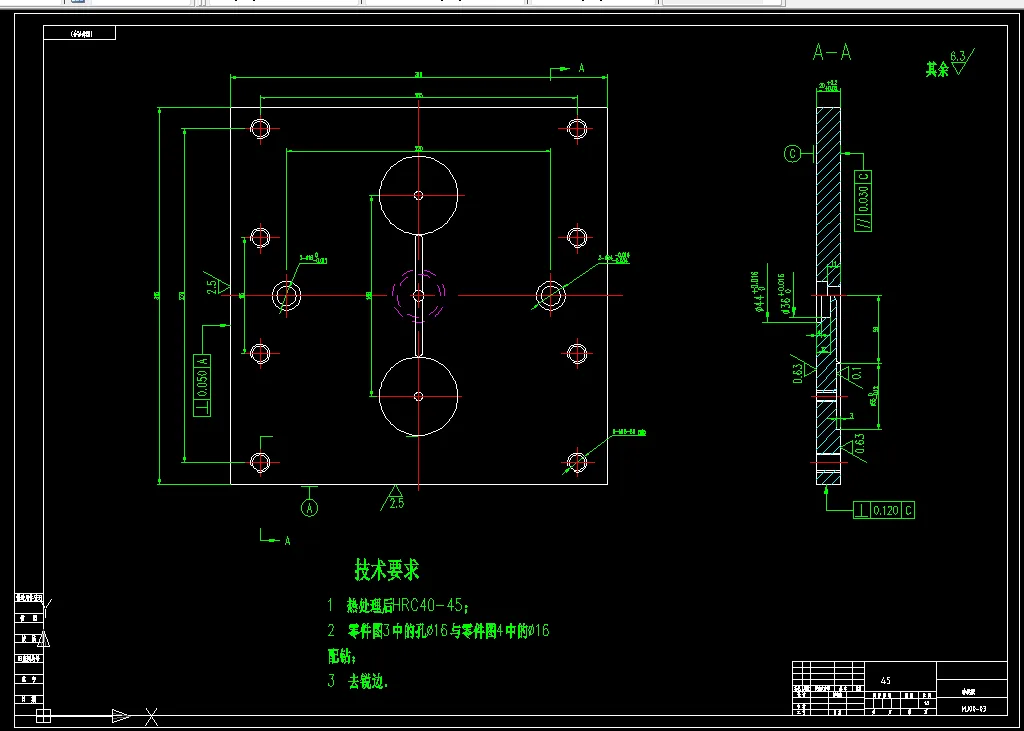Click the 其余 6.3 surface roughness note
The height and width of the screenshot is (731, 1024).
click(950, 65)
